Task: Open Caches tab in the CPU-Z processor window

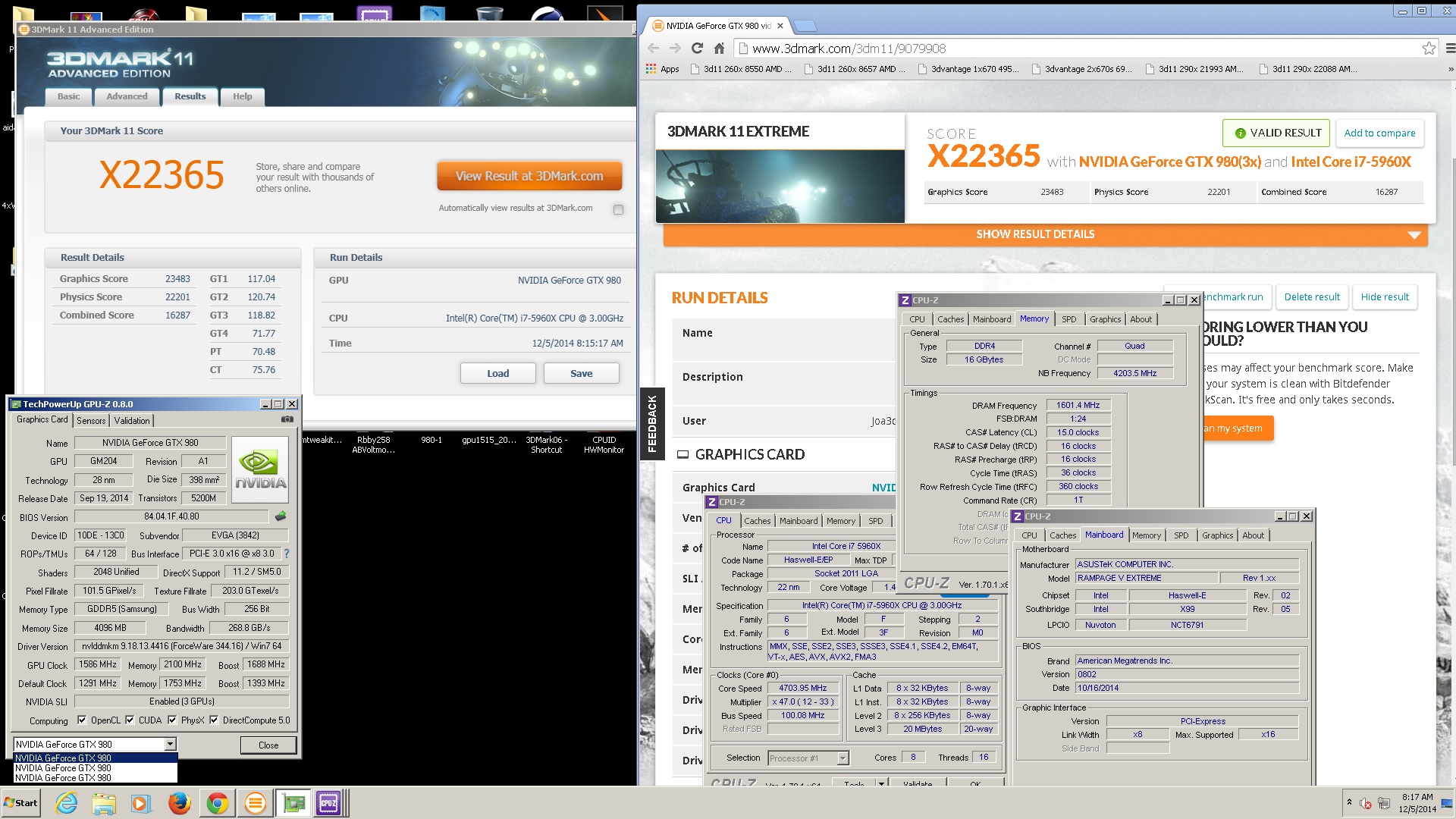Action: click(757, 521)
